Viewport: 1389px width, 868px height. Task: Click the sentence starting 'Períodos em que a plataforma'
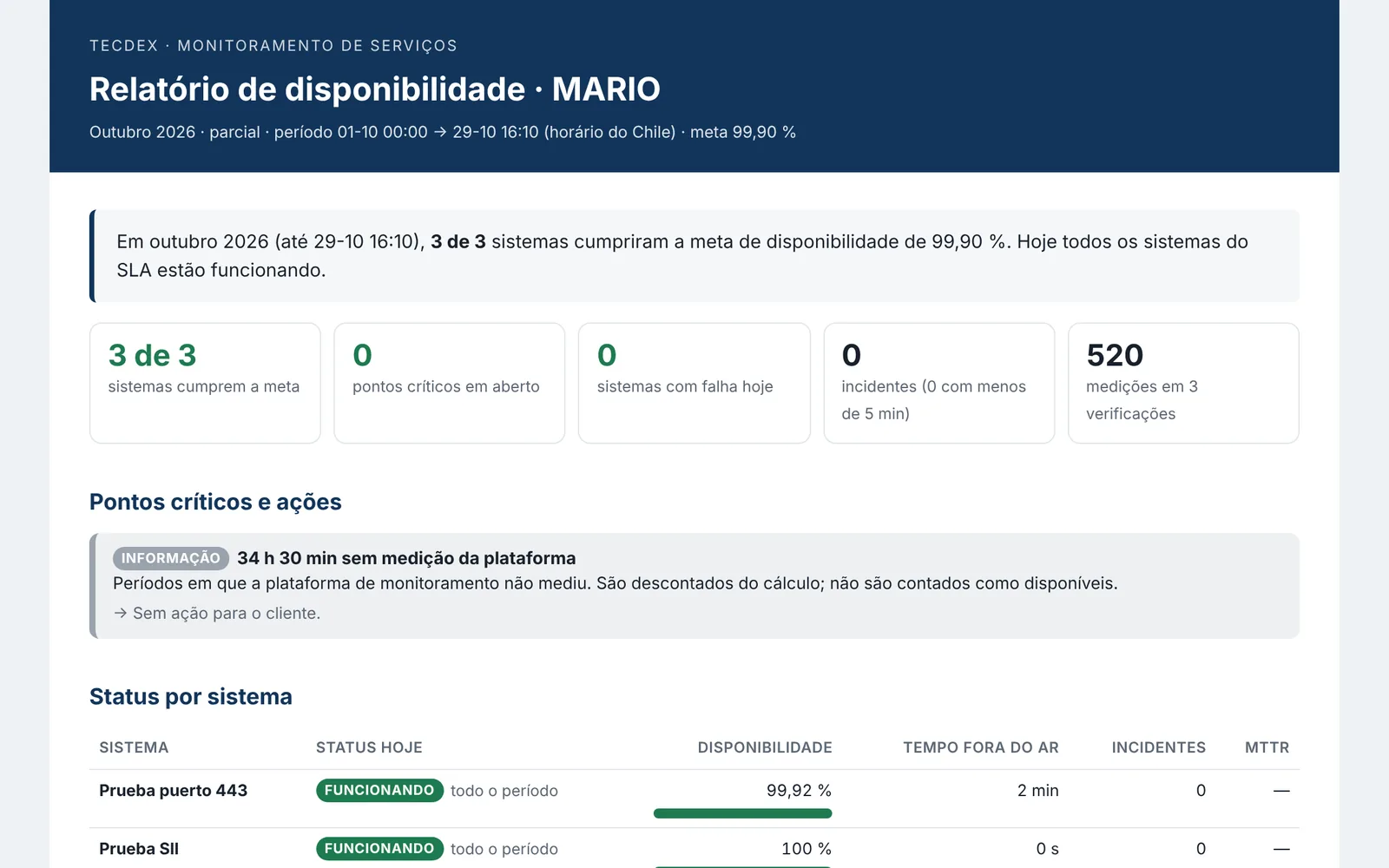click(616, 583)
